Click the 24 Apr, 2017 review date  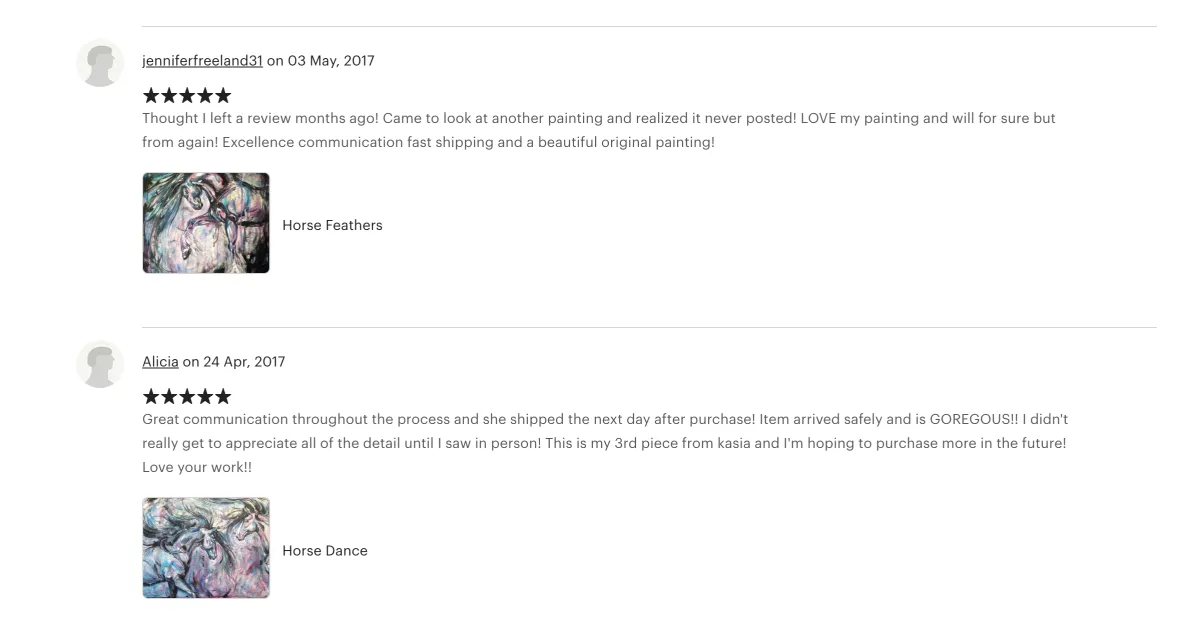pos(244,362)
